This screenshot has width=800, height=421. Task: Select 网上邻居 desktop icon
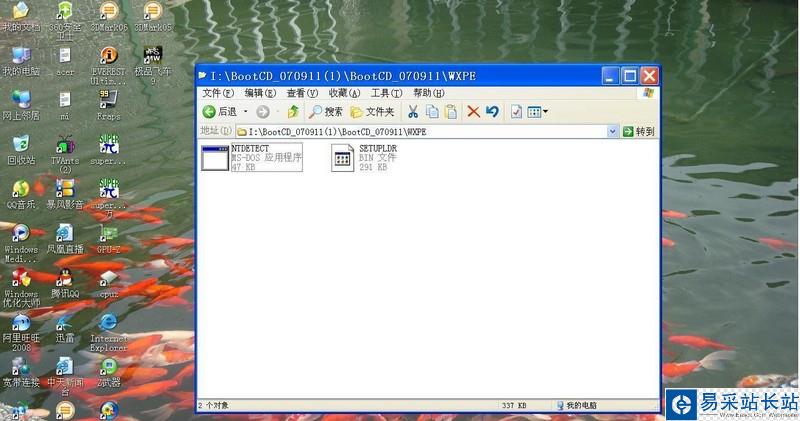[21, 106]
